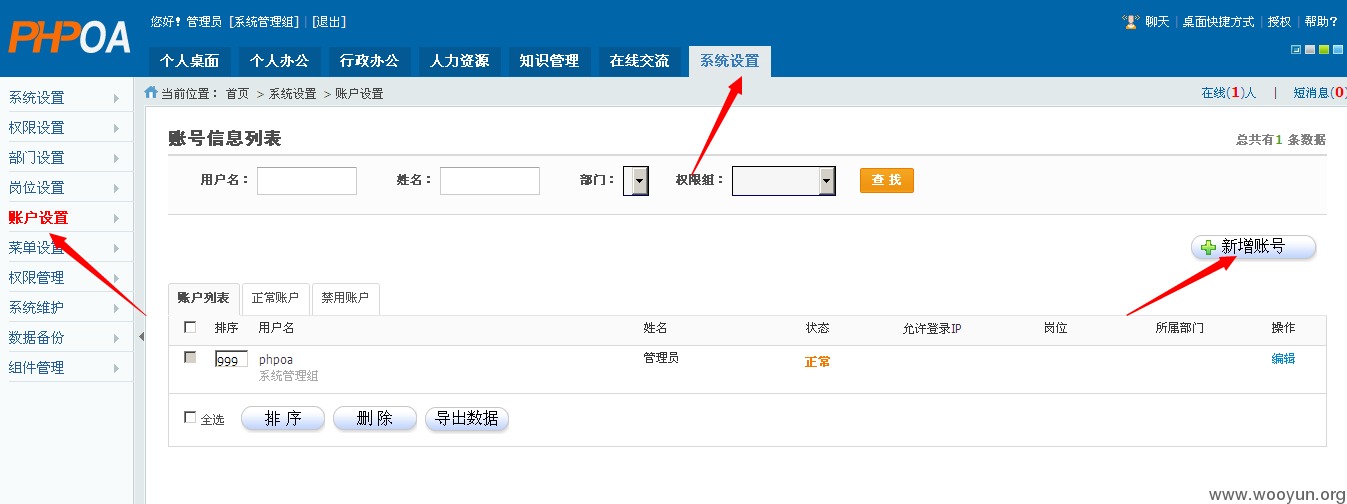Click the 编辑 link for phpoa
Screen dimensions: 1347x504
(x=1283, y=358)
